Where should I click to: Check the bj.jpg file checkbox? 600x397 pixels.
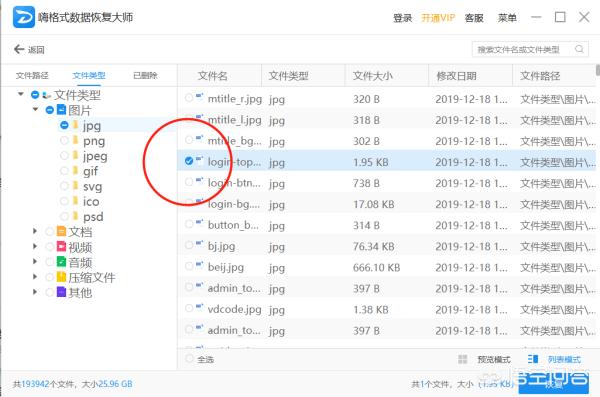tap(189, 245)
